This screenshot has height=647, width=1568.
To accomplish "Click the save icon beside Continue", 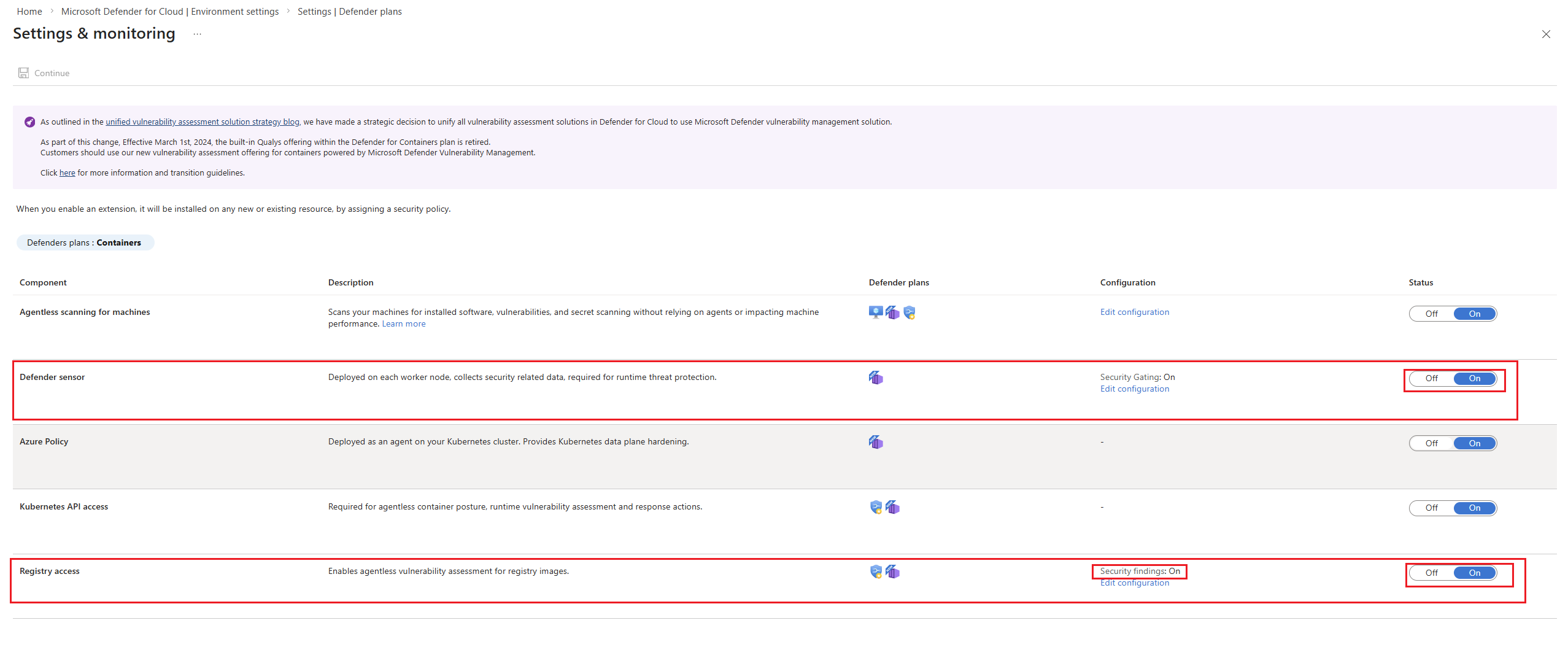I will click(x=23, y=73).
